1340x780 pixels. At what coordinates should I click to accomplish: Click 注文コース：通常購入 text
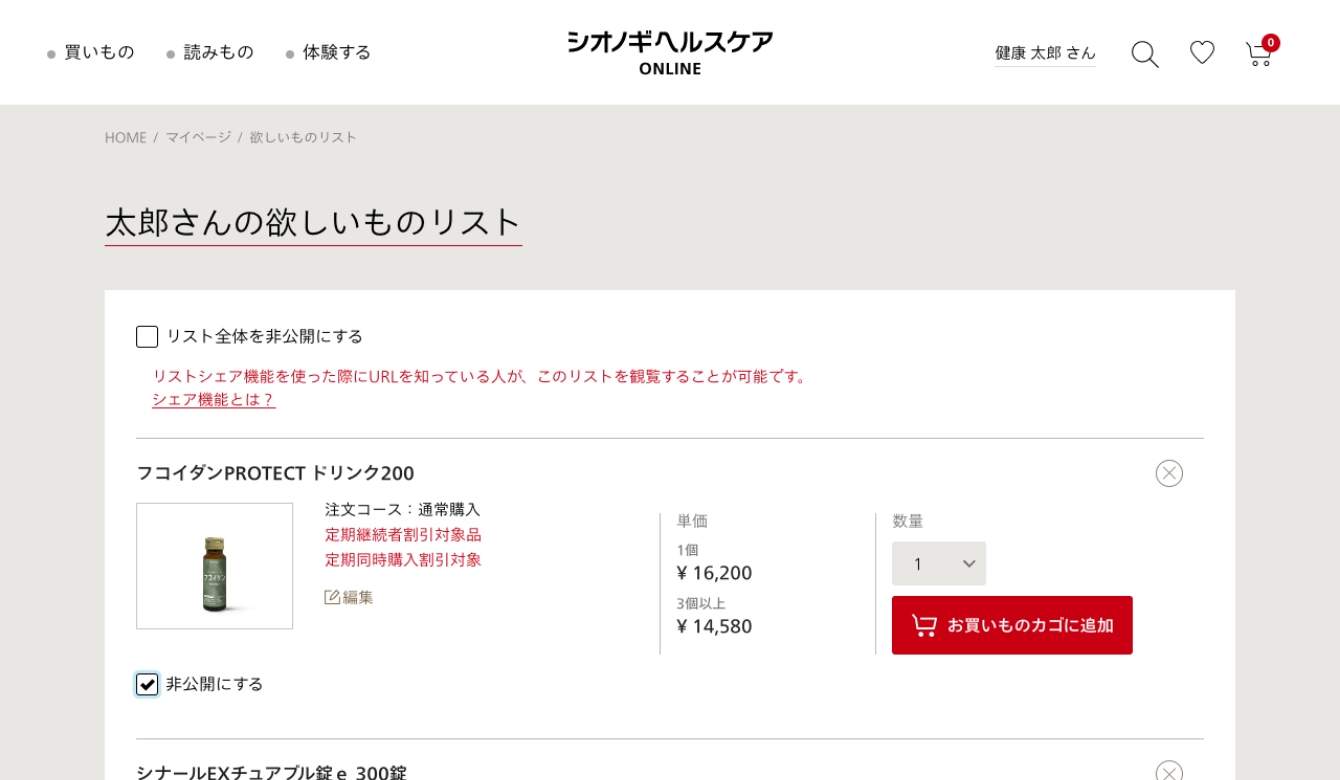point(403,510)
